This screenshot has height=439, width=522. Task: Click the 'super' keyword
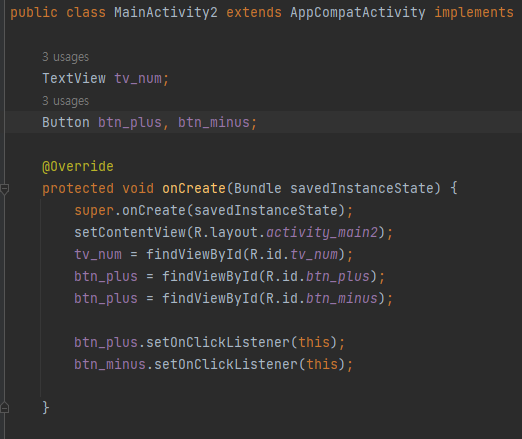click(x=94, y=211)
